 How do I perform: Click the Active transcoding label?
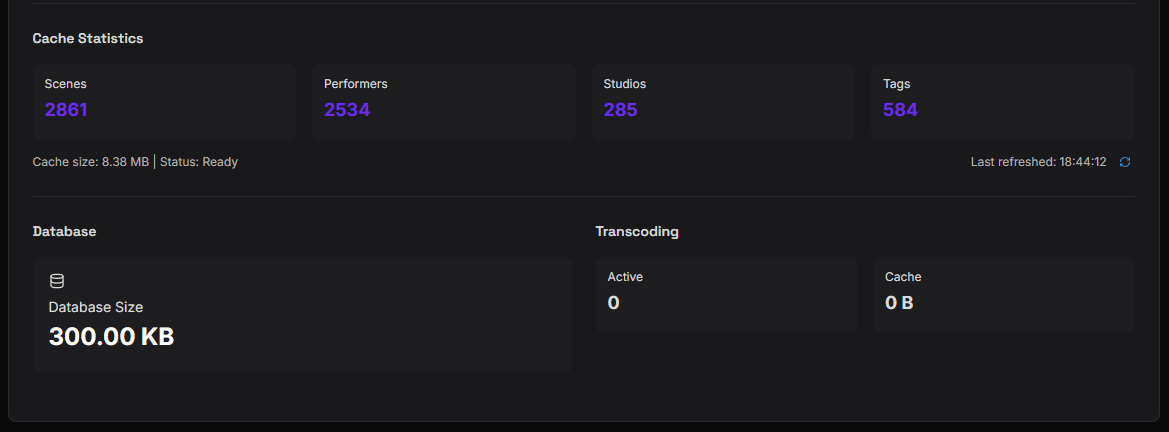[x=625, y=277]
